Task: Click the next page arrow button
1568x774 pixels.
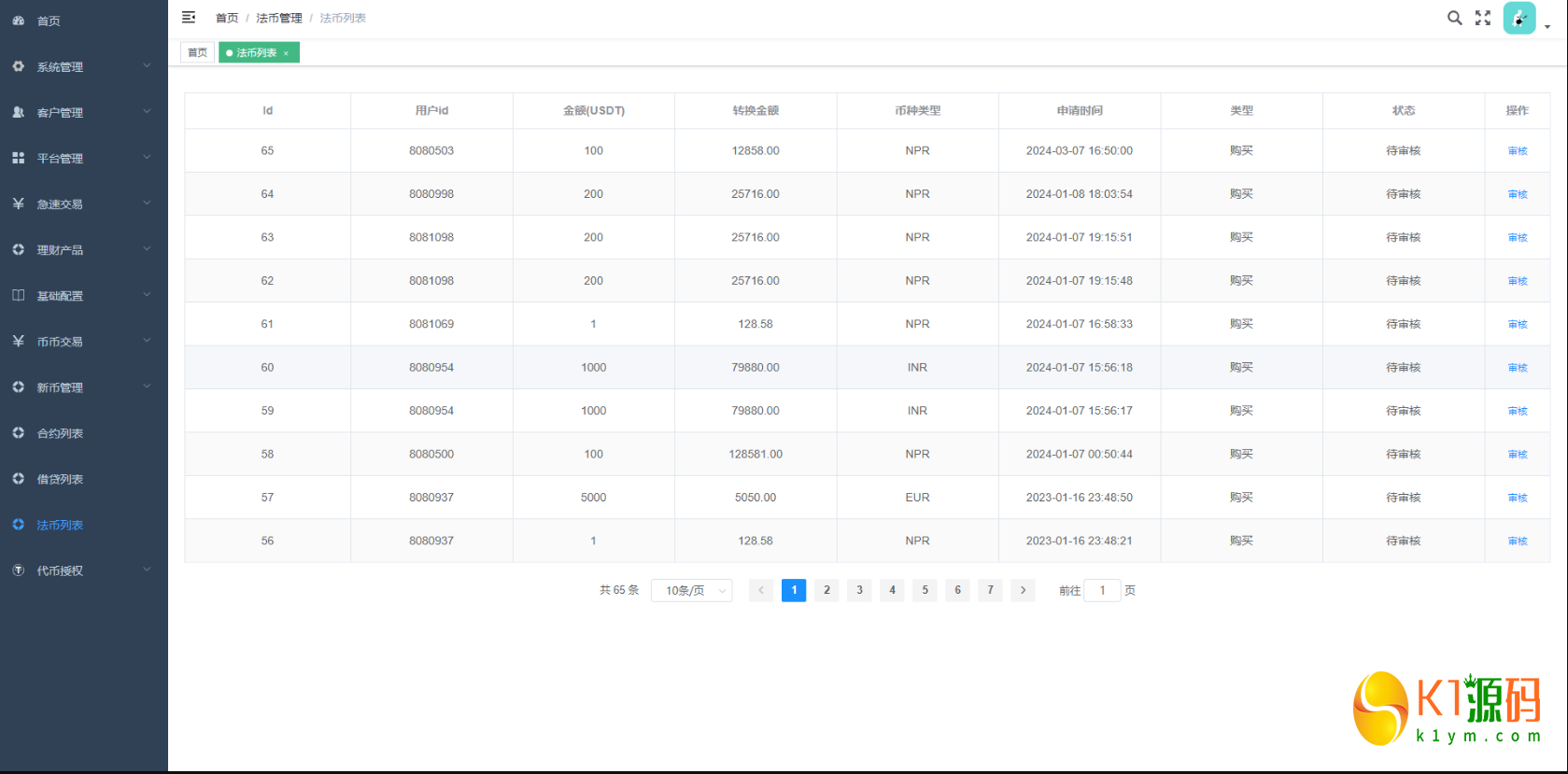Action: click(x=1023, y=590)
